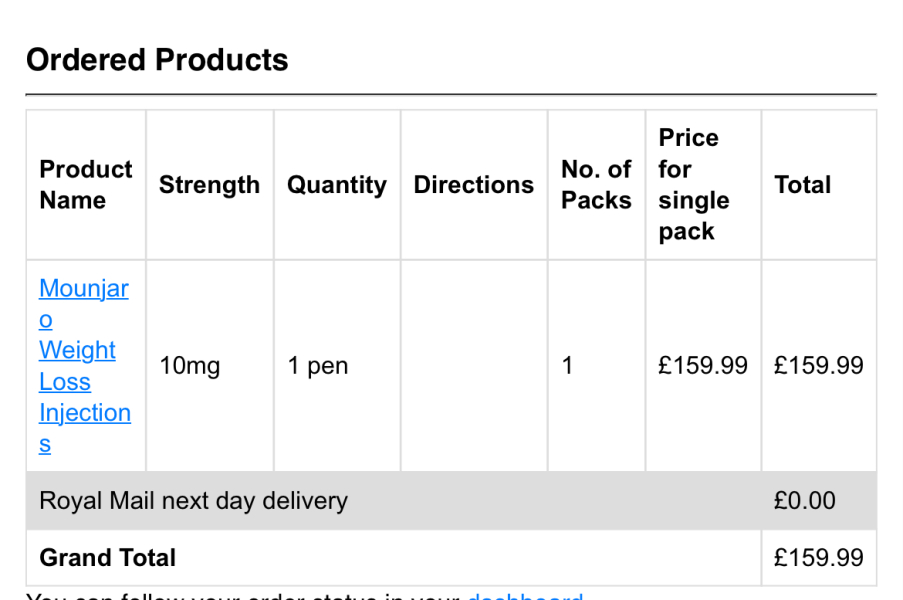This screenshot has width=903, height=600.
Task: Click the Ordered Products heading
Action: [157, 60]
